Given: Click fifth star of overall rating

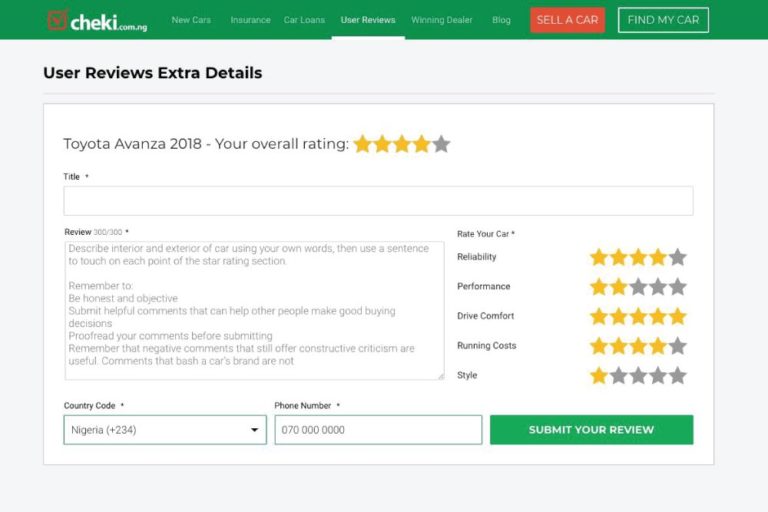Looking at the screenshot, I should click(441, 144).
